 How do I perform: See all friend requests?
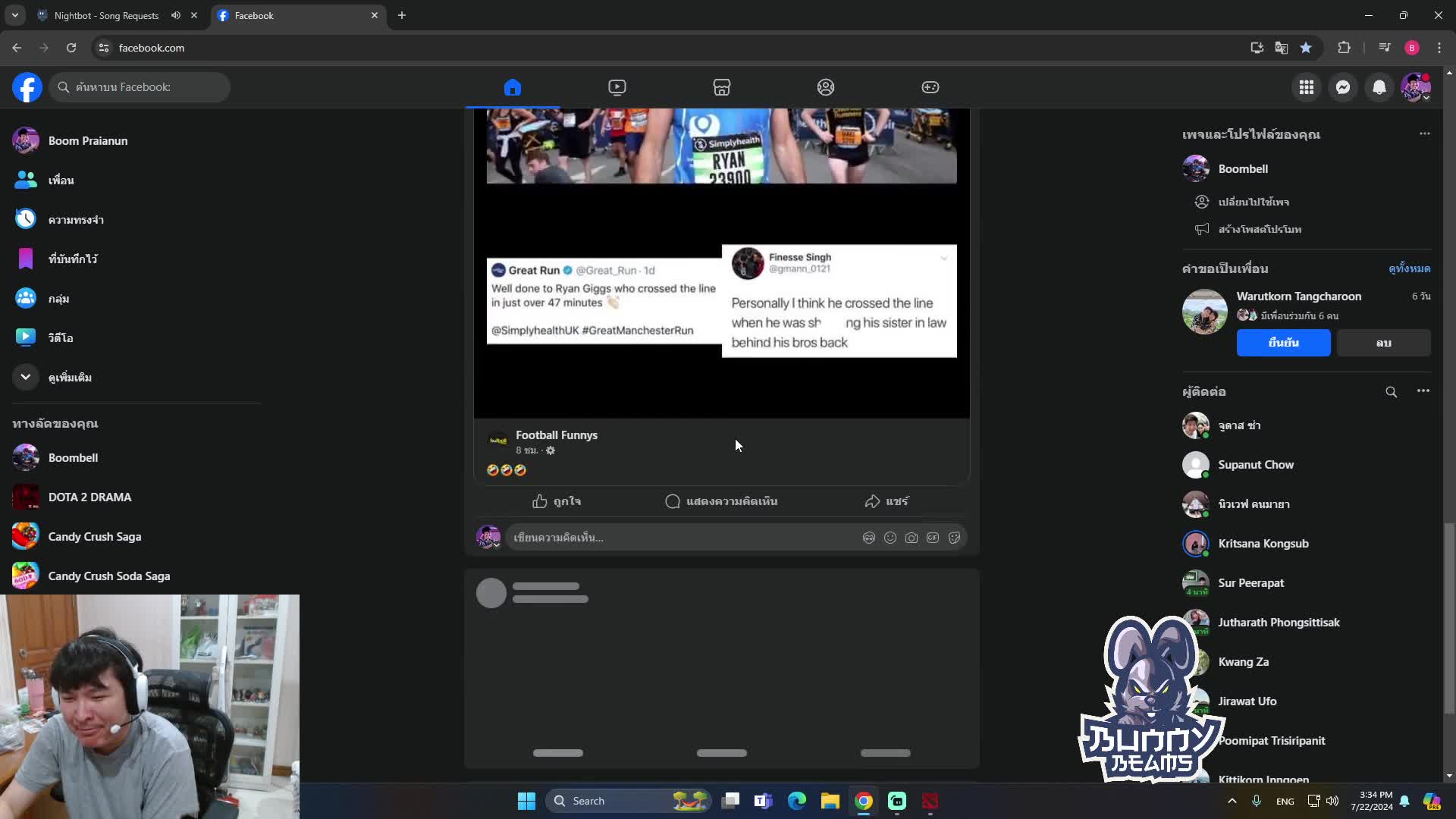(x=1409, y=268)
